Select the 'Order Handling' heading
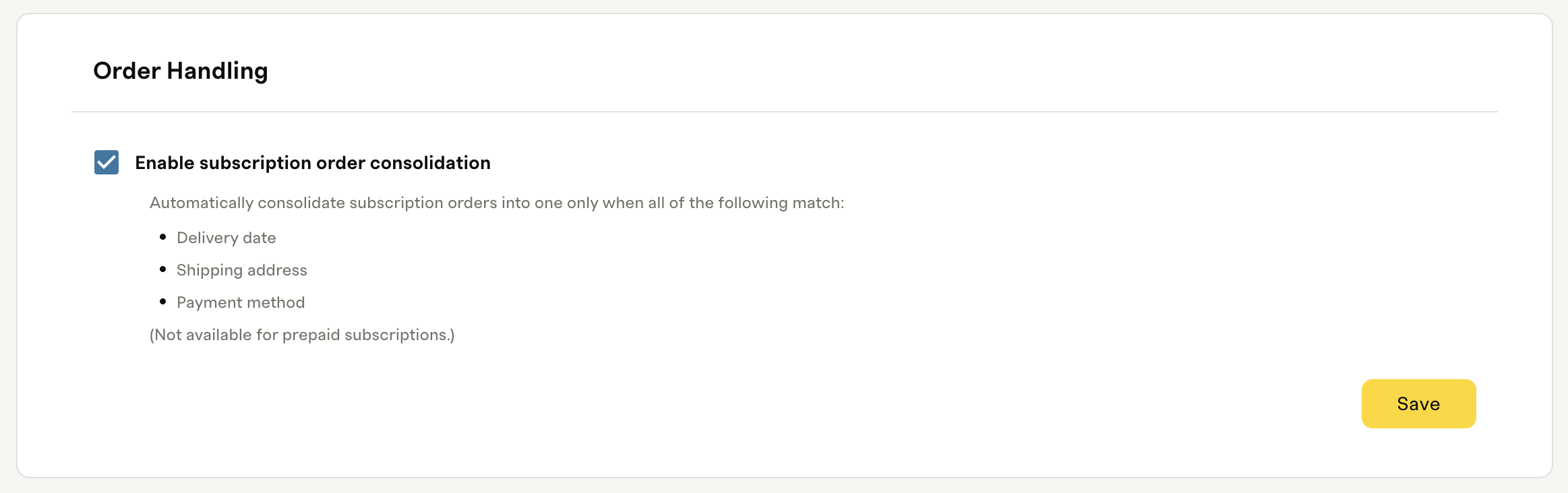 (x=181, y=71)
